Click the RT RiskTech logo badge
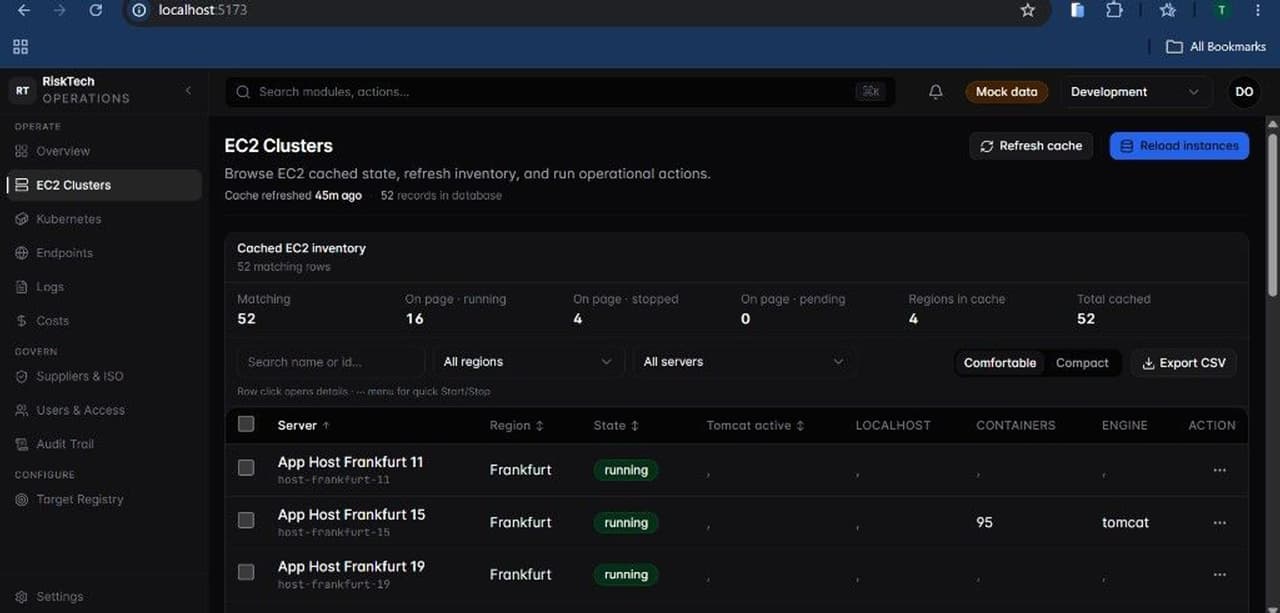Screen dimensions: 1280x613 22,91
